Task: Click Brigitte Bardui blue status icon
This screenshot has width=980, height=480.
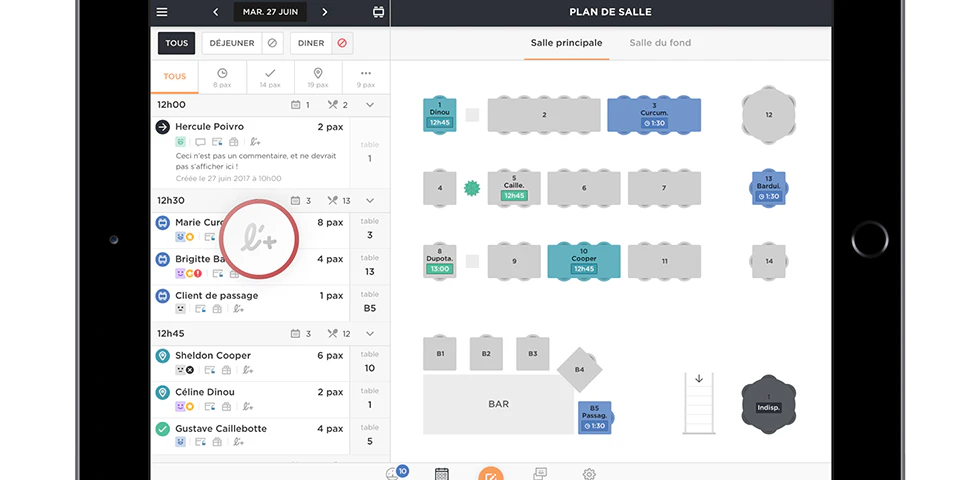Action: [x=162, y=259]
